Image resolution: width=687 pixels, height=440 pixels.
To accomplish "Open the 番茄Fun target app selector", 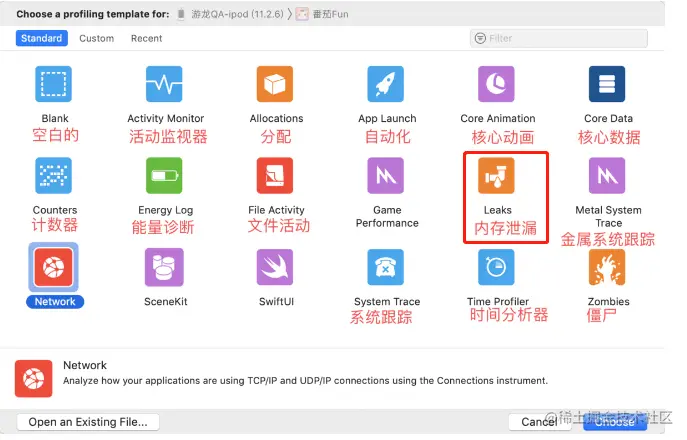I will tap(330, 14).
